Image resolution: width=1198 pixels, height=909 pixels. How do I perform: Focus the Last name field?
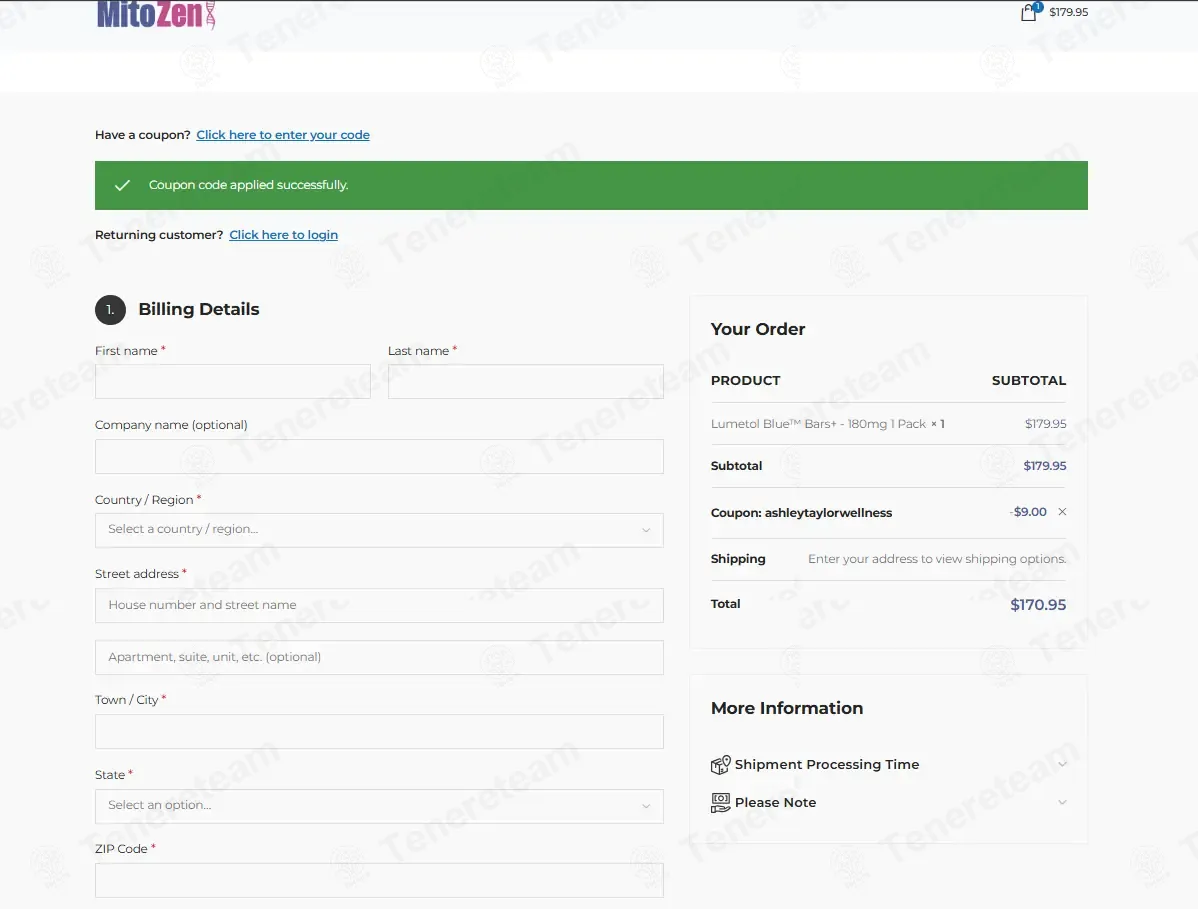pos(526,381)
